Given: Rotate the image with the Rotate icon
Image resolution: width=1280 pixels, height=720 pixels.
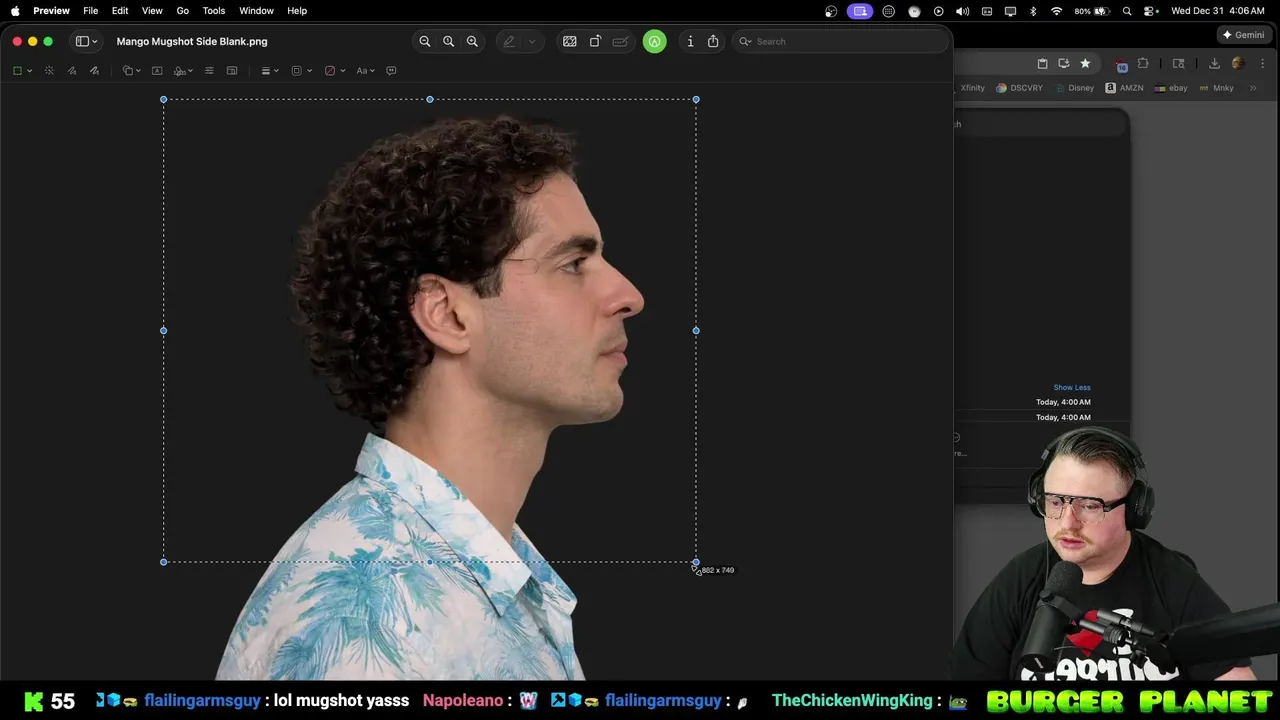Looking at the screenshot, I should [x=595, y=41].
